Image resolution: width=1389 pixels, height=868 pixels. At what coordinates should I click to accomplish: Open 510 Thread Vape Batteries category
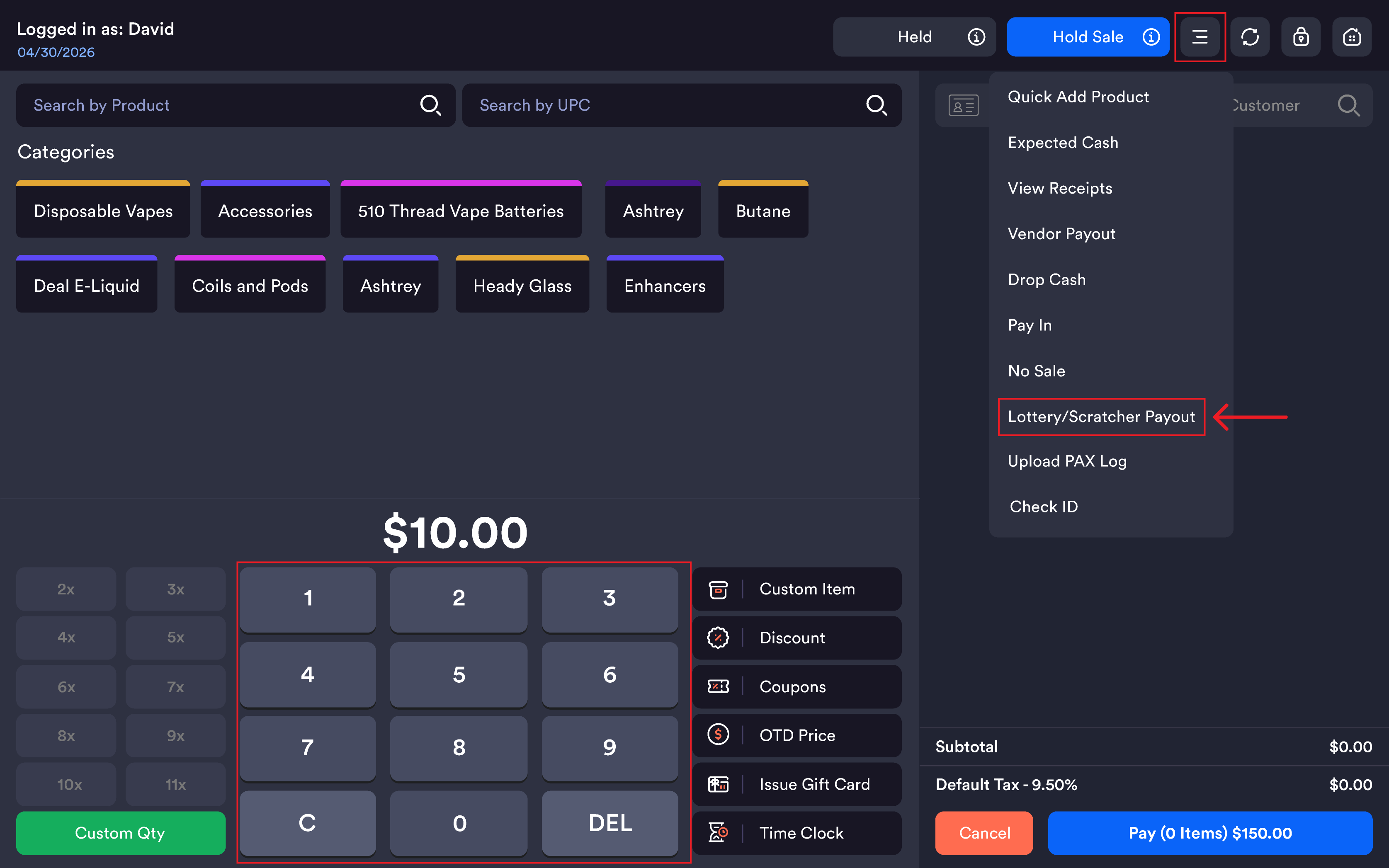461,209
